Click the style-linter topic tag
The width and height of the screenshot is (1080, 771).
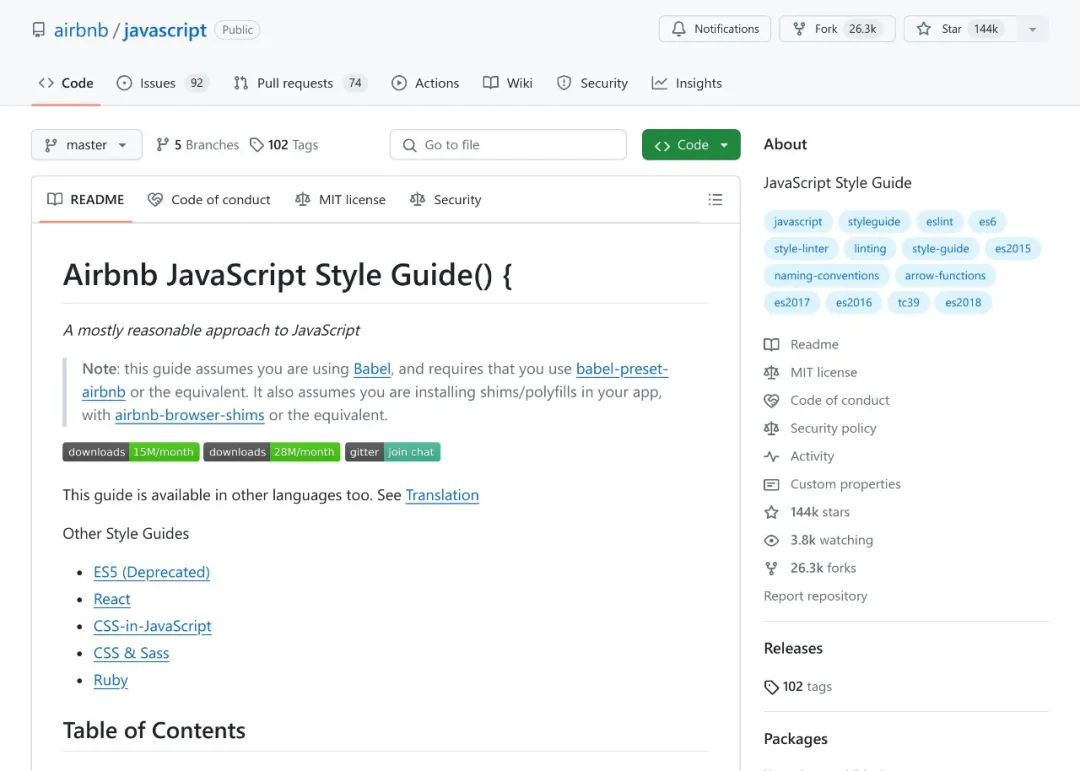point(801,249)
